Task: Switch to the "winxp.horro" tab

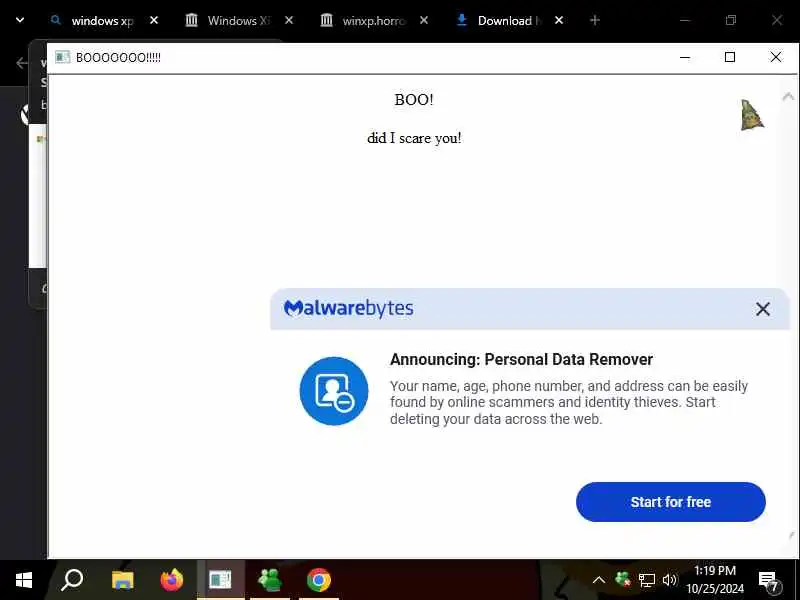Action: 363,21
